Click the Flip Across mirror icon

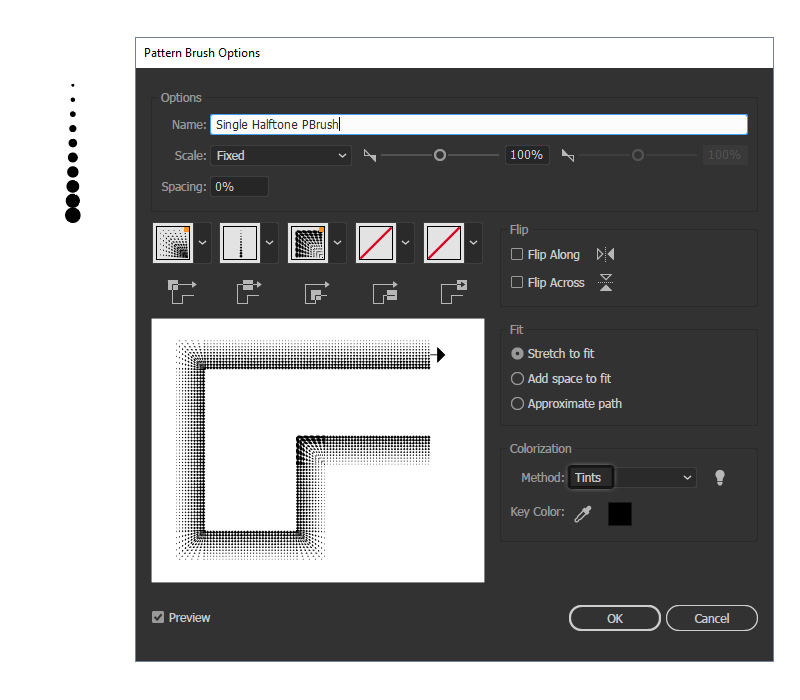tap(605, 283)
